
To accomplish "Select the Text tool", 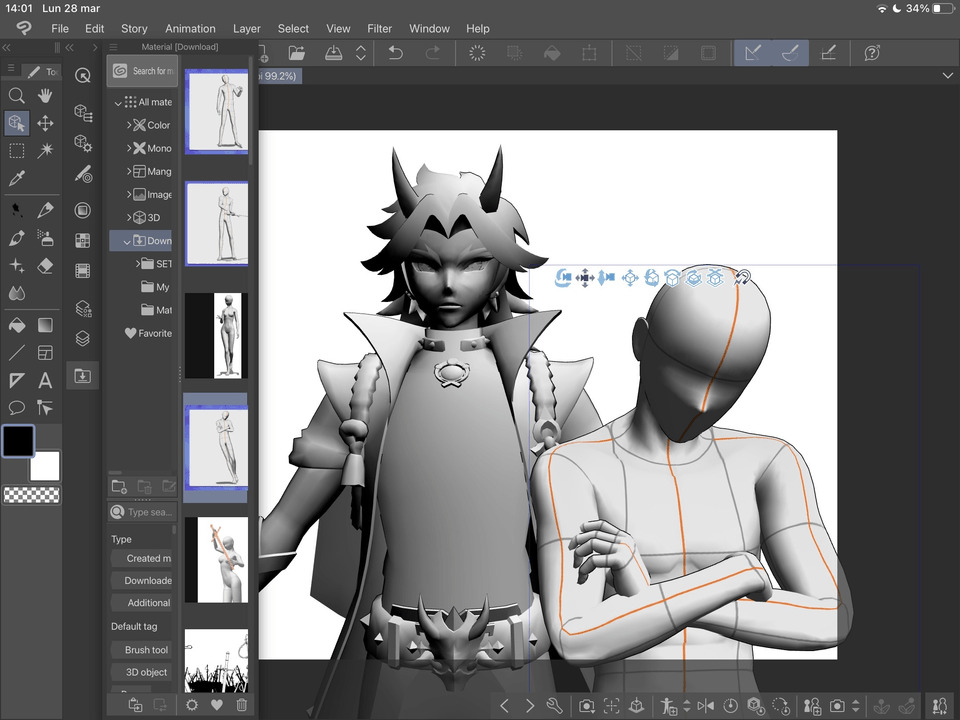I will coord(45,380).
